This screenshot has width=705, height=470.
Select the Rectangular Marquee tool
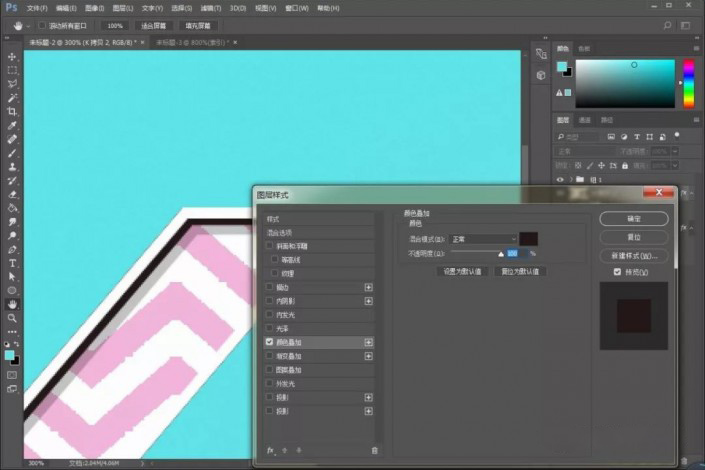click(x=12, y=70)
